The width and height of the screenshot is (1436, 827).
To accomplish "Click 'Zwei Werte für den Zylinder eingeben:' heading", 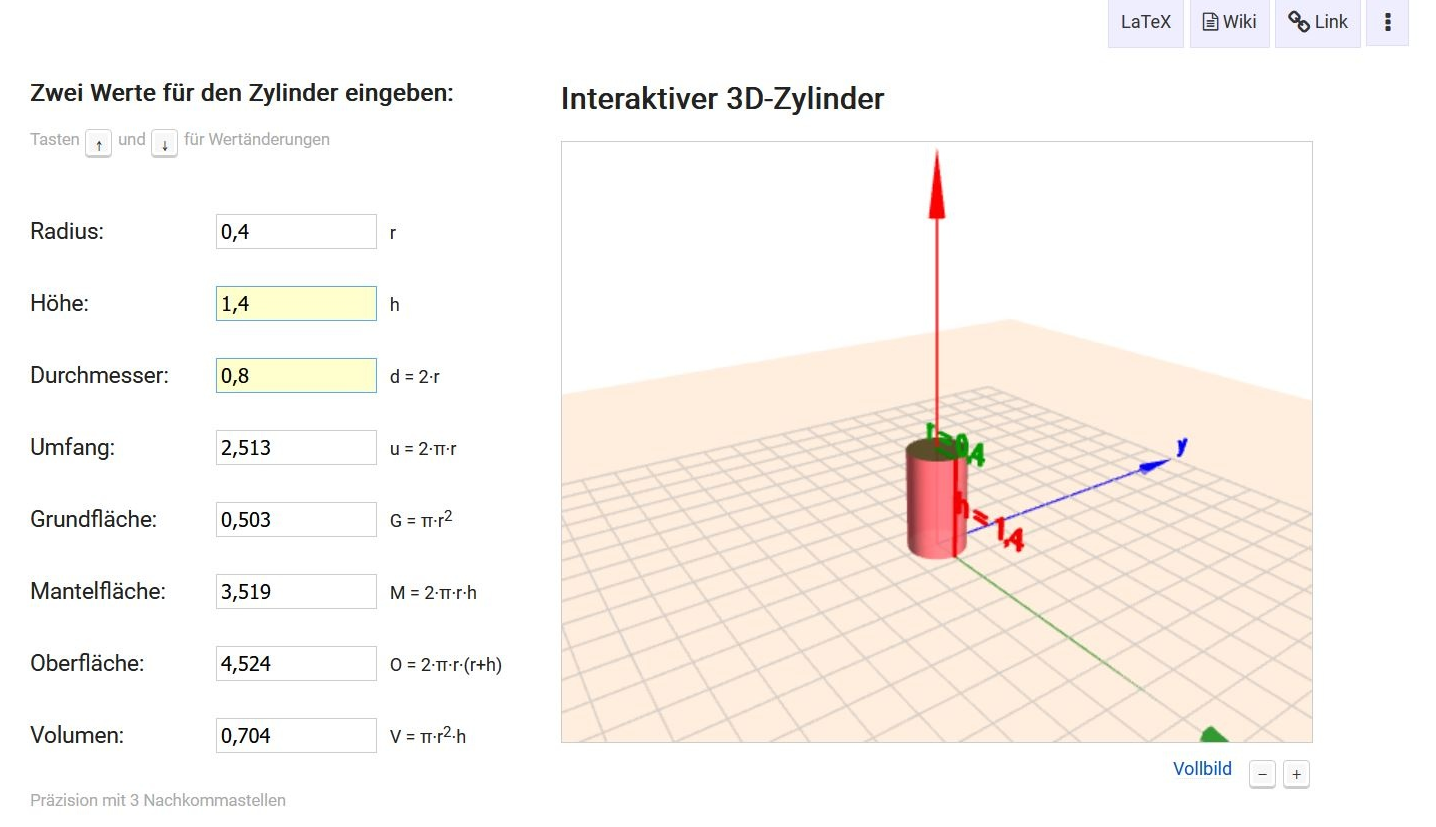I will click(242, 94).
